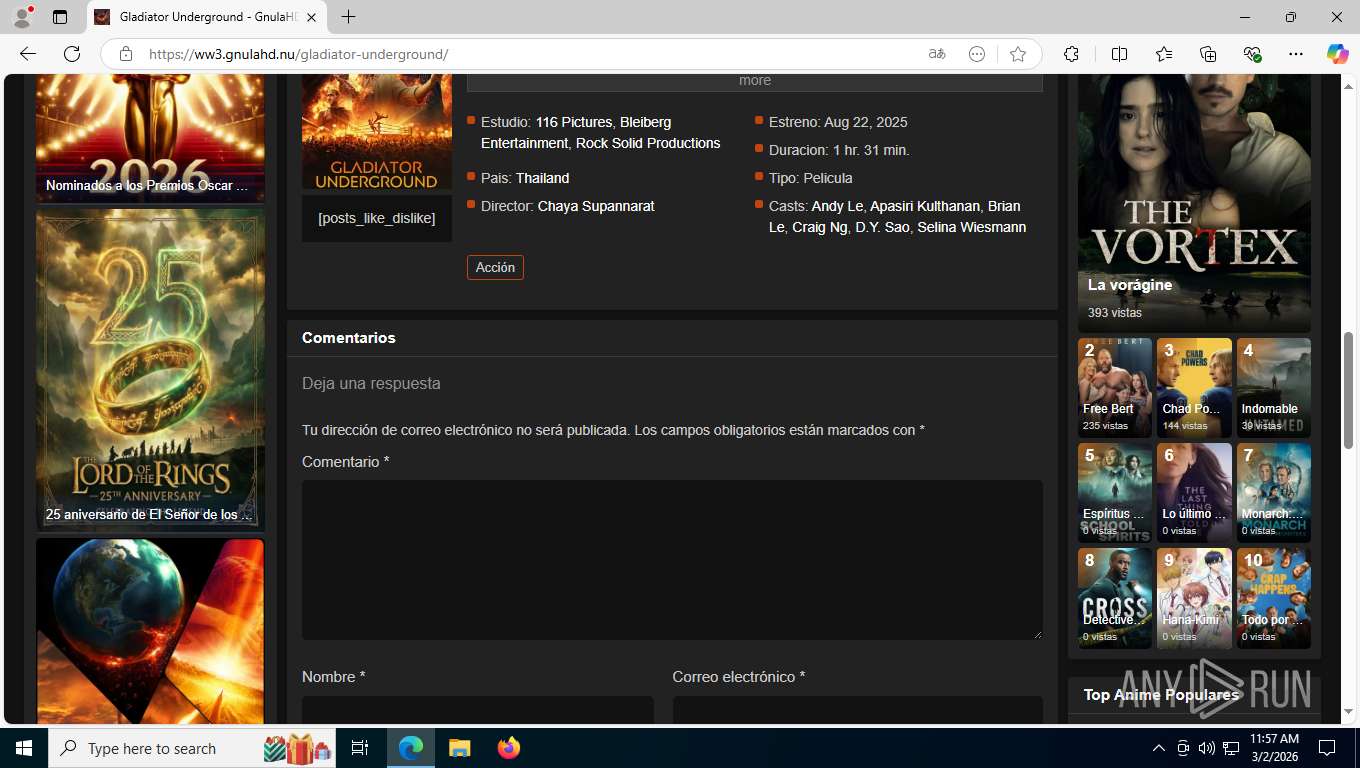This screenshot has height=768, width=1360.
Task: Open cast member Craig Ng link
Action: pos(819,227)
